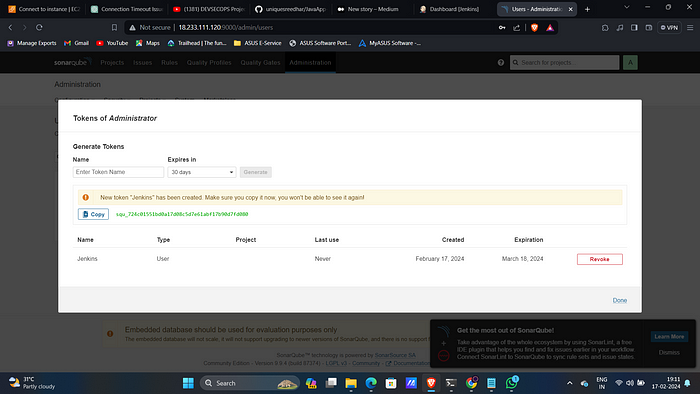Switch to the New story – Medium tab
700x394 pixels.
pos(373,9)
